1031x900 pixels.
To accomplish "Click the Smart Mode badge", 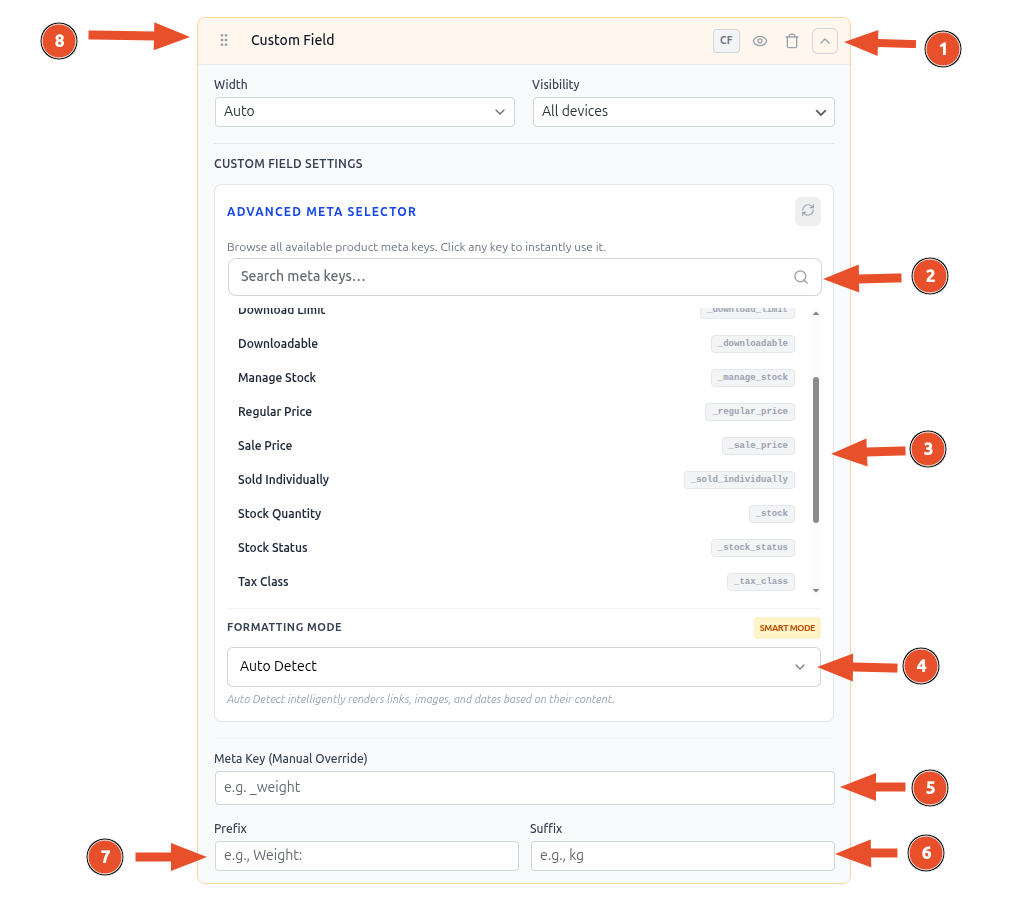I will [x=787, y=629].
